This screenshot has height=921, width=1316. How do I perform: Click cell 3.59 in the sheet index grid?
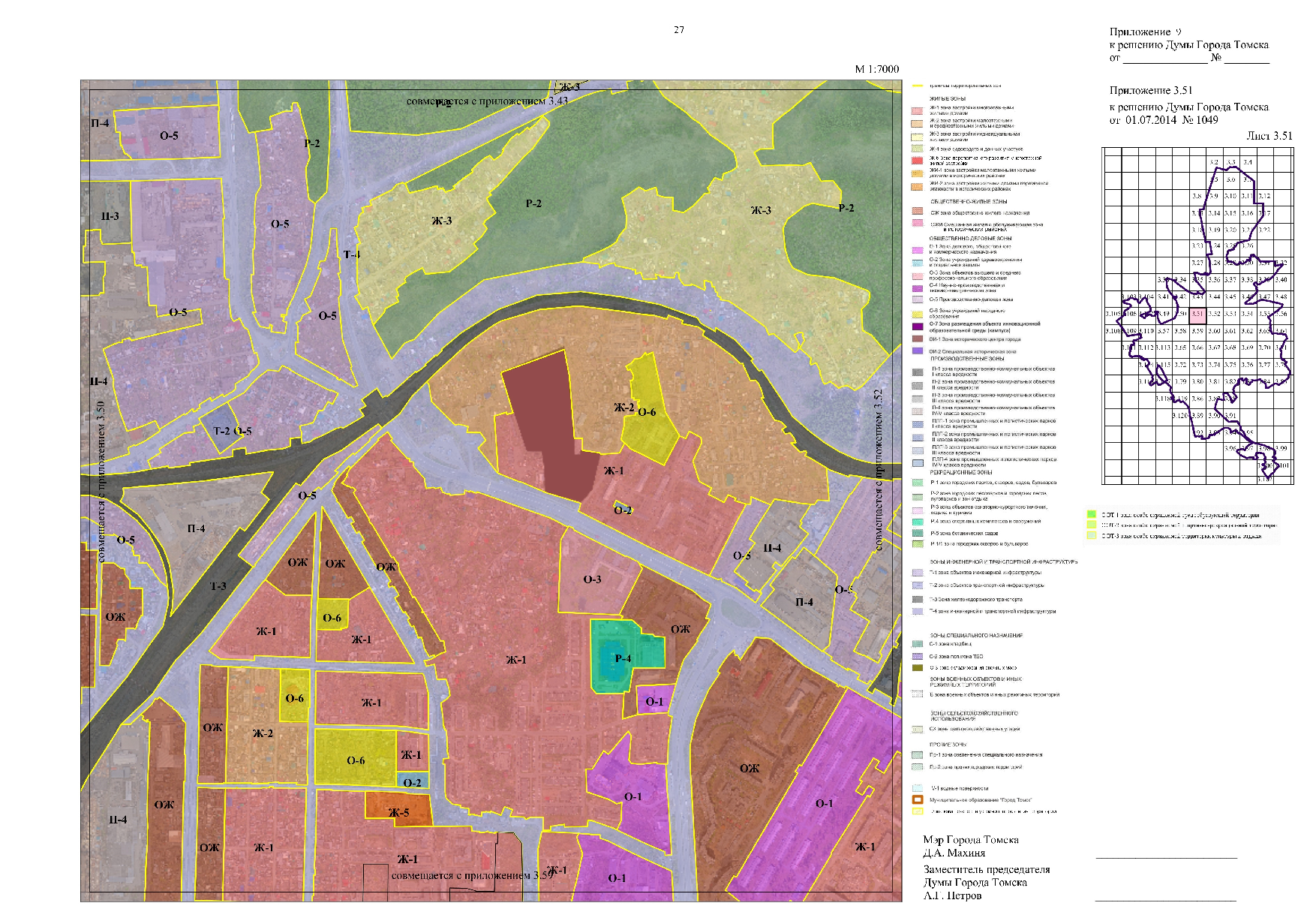tap(1198, 331)
